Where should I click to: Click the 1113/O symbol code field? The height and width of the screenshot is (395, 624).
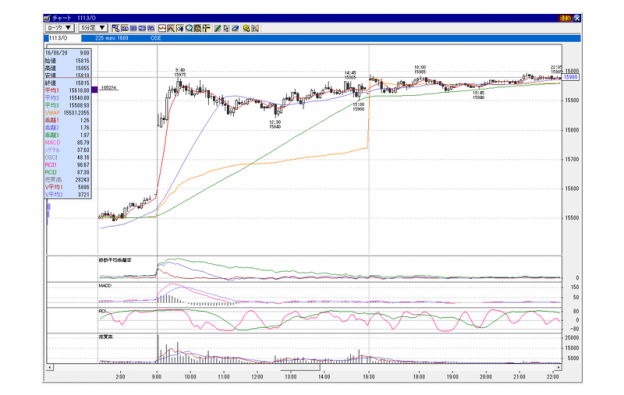click(x=64, y=38)
